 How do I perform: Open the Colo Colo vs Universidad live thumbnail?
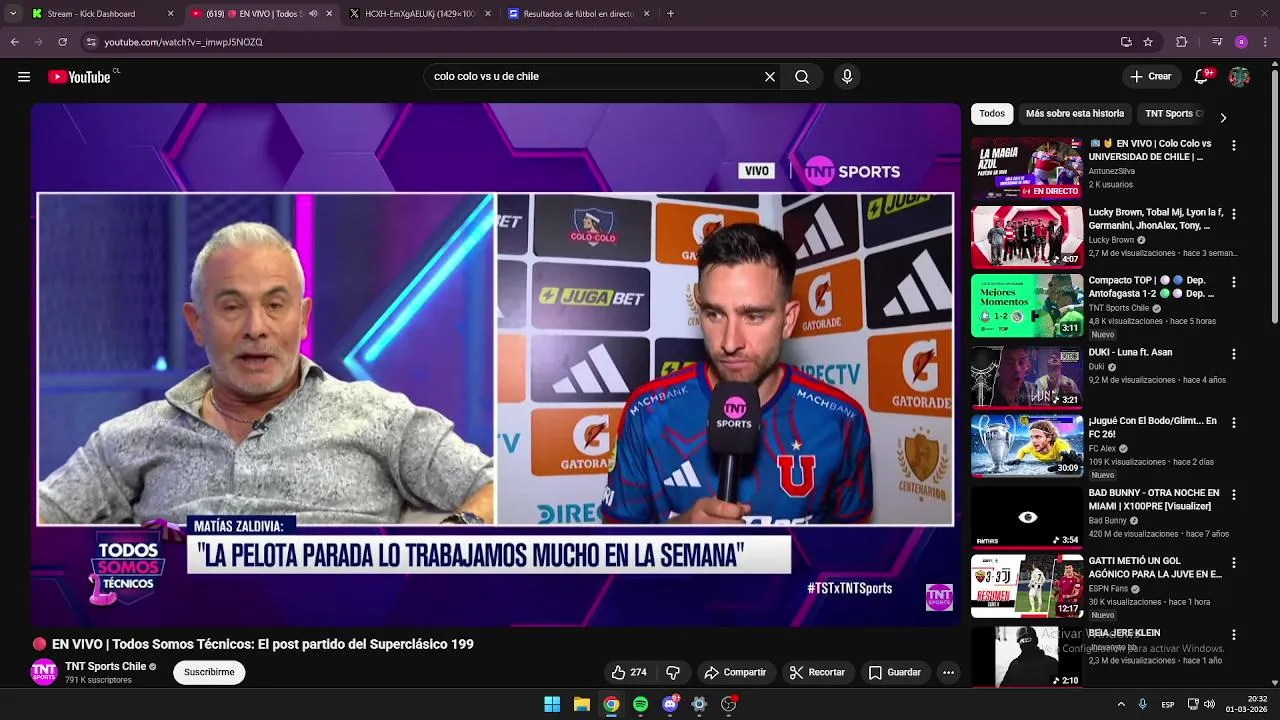pos(1027,168)
